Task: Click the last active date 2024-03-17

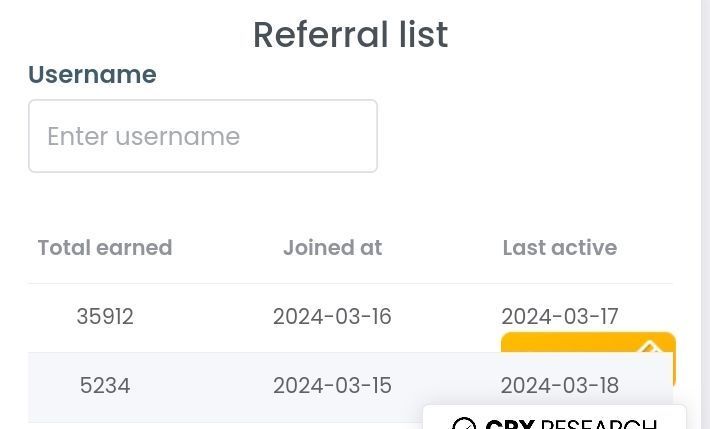Action: (560, 316)
